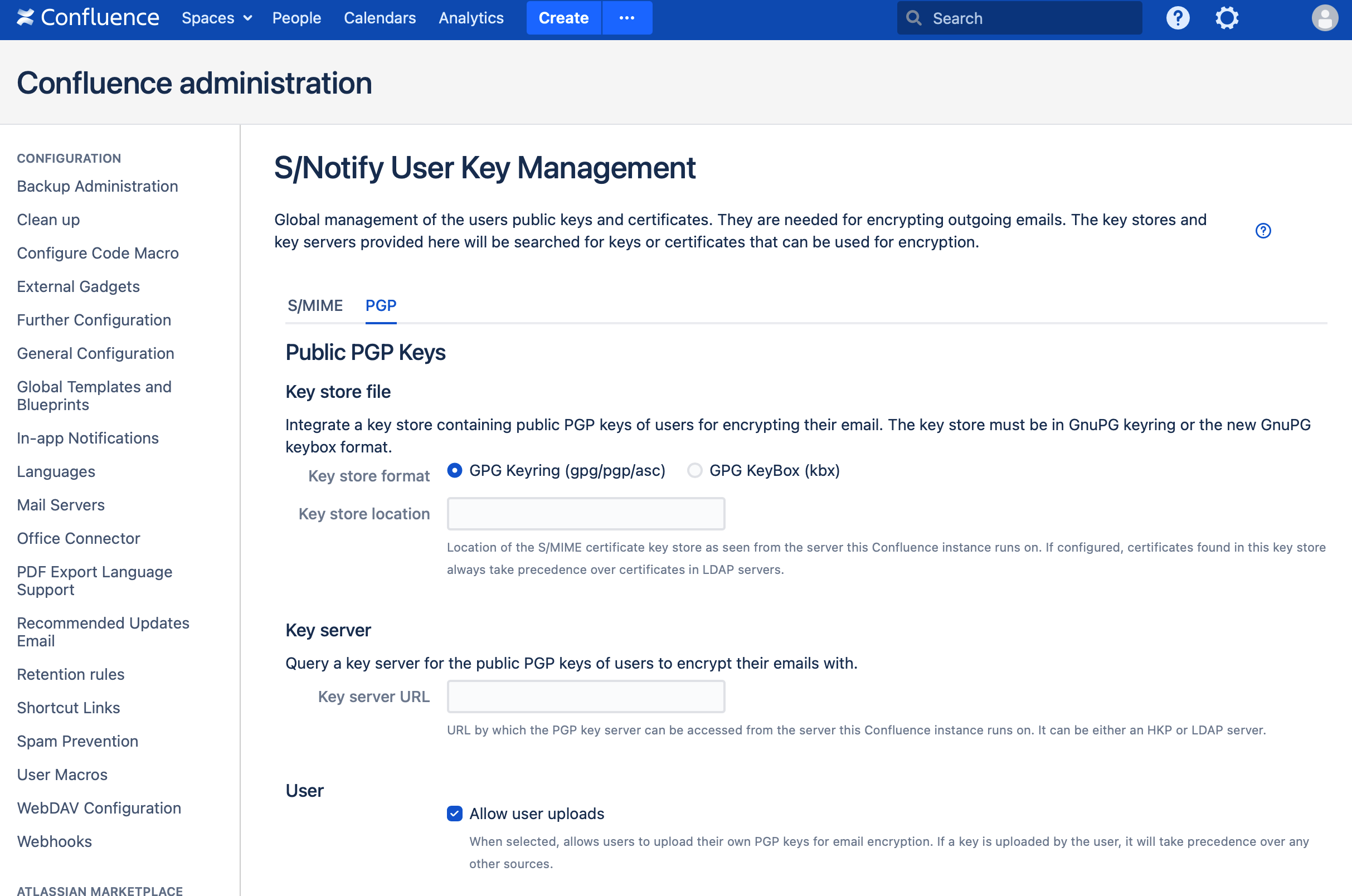
Task: Click the S/Notify page help icon
Action: pyautogui.click(x=1263, y=231)
